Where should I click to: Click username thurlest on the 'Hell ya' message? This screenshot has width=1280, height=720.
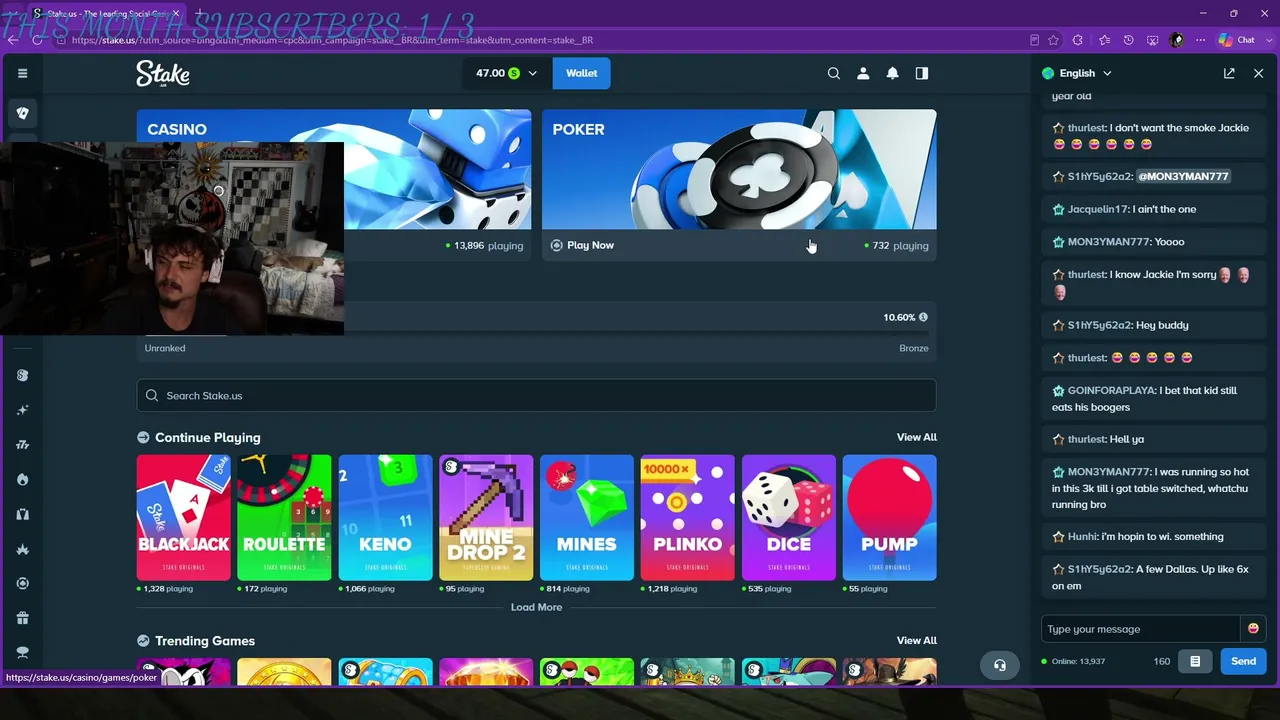1087,439
